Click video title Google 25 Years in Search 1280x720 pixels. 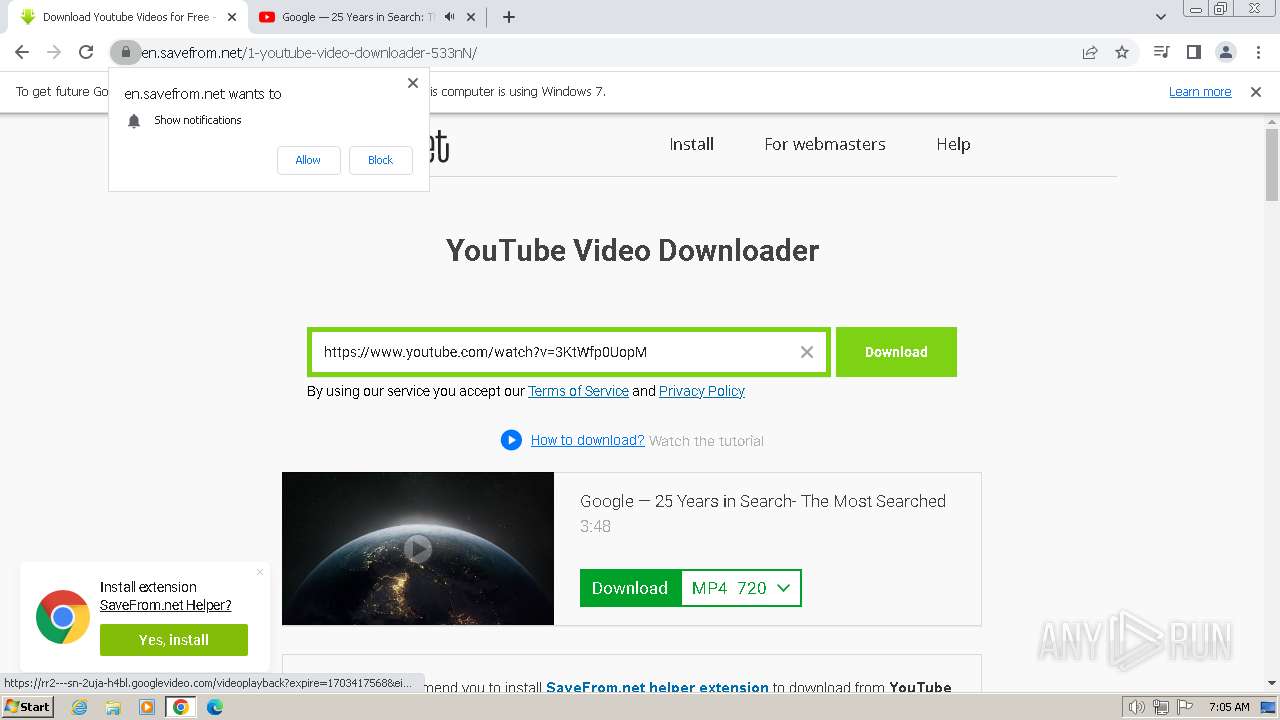763,501
